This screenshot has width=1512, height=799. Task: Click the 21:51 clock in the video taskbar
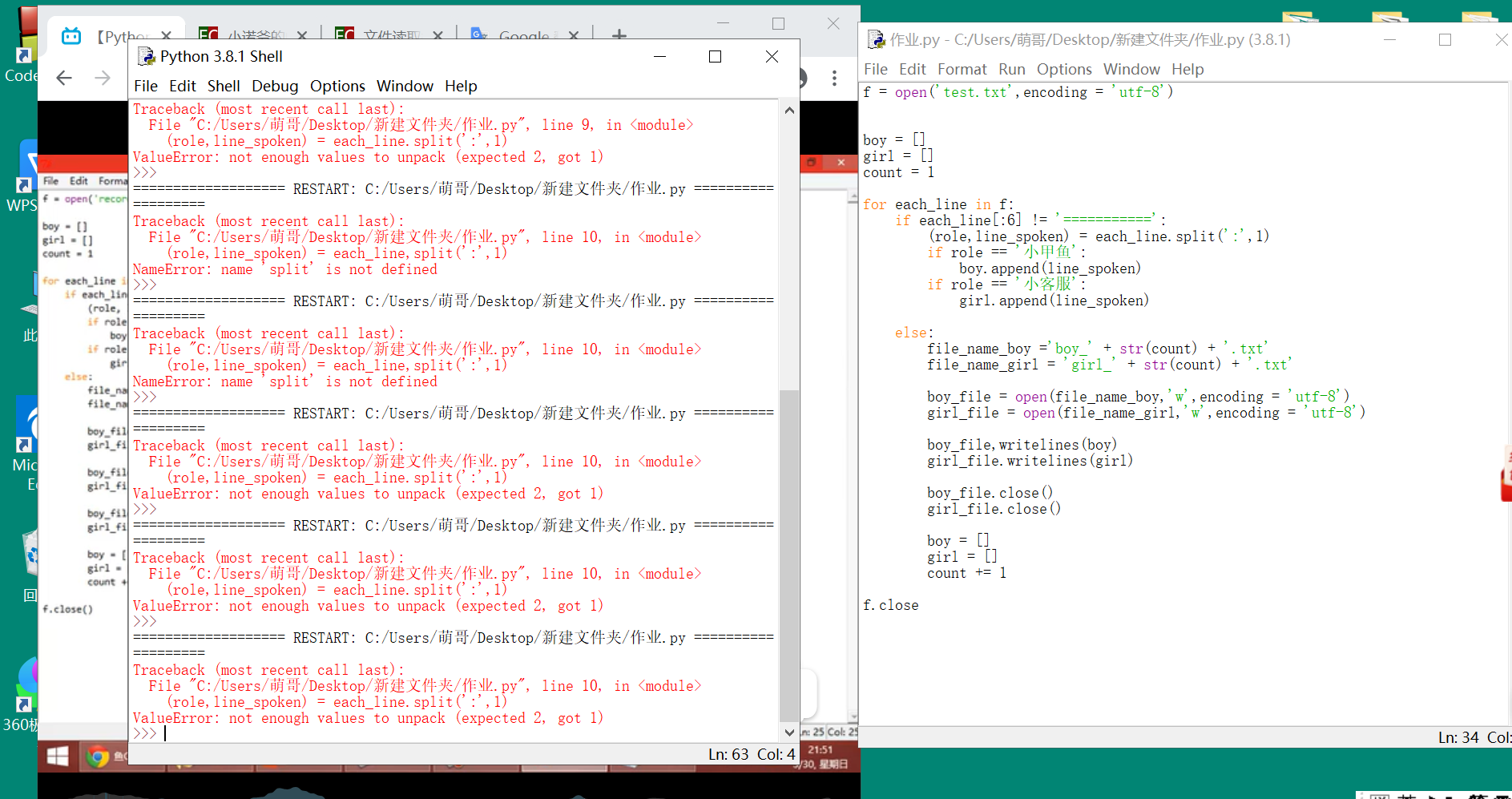821,750
